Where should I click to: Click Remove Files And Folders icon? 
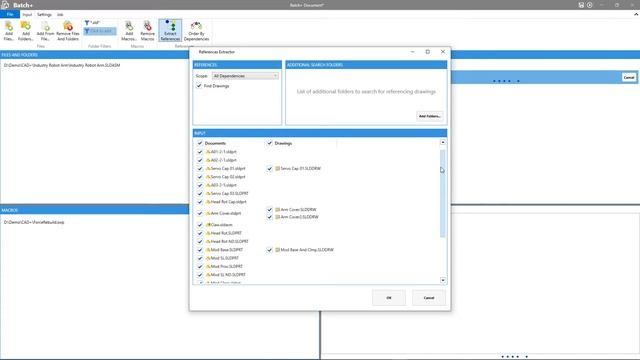68,27
